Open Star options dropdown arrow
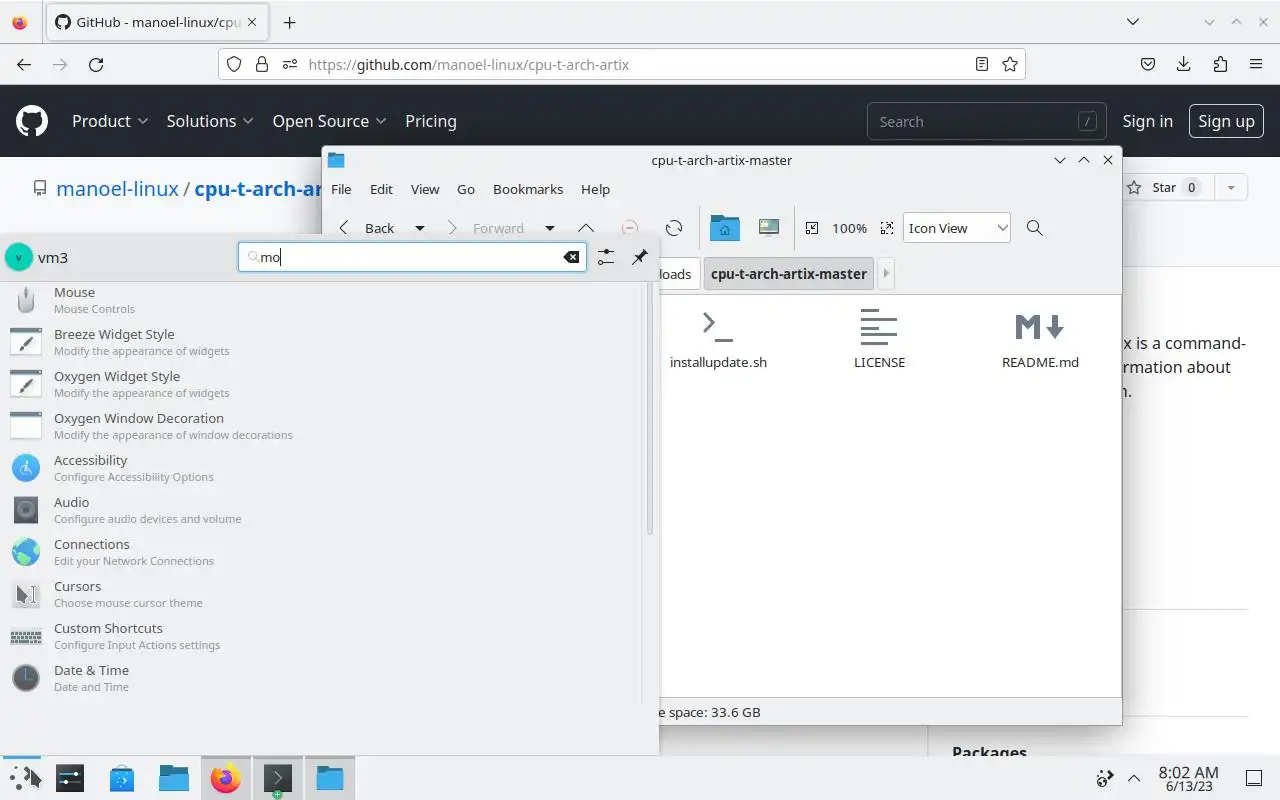The height and width of the screenshot is (800, 1280). 1231,187
